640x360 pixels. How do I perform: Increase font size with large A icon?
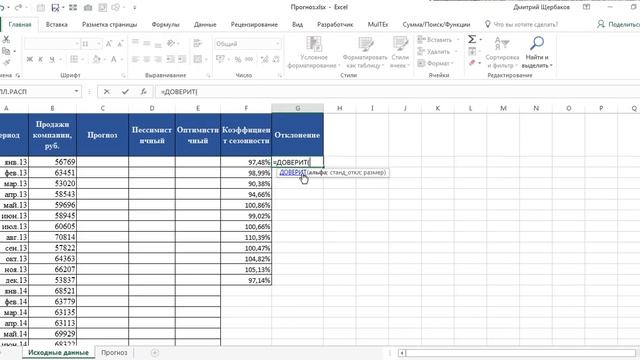pos(109,44)
